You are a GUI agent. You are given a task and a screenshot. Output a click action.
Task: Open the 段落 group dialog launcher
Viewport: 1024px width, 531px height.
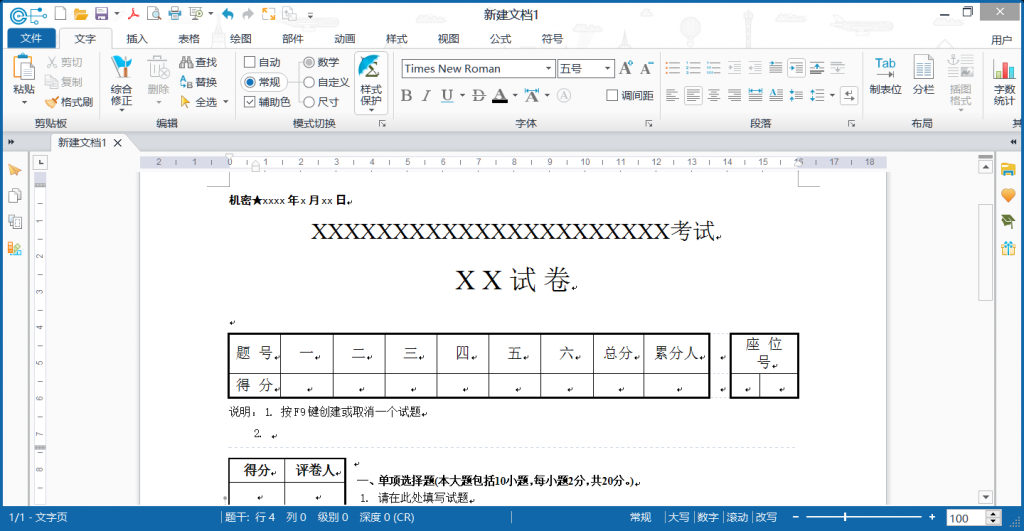pos(851,123)
